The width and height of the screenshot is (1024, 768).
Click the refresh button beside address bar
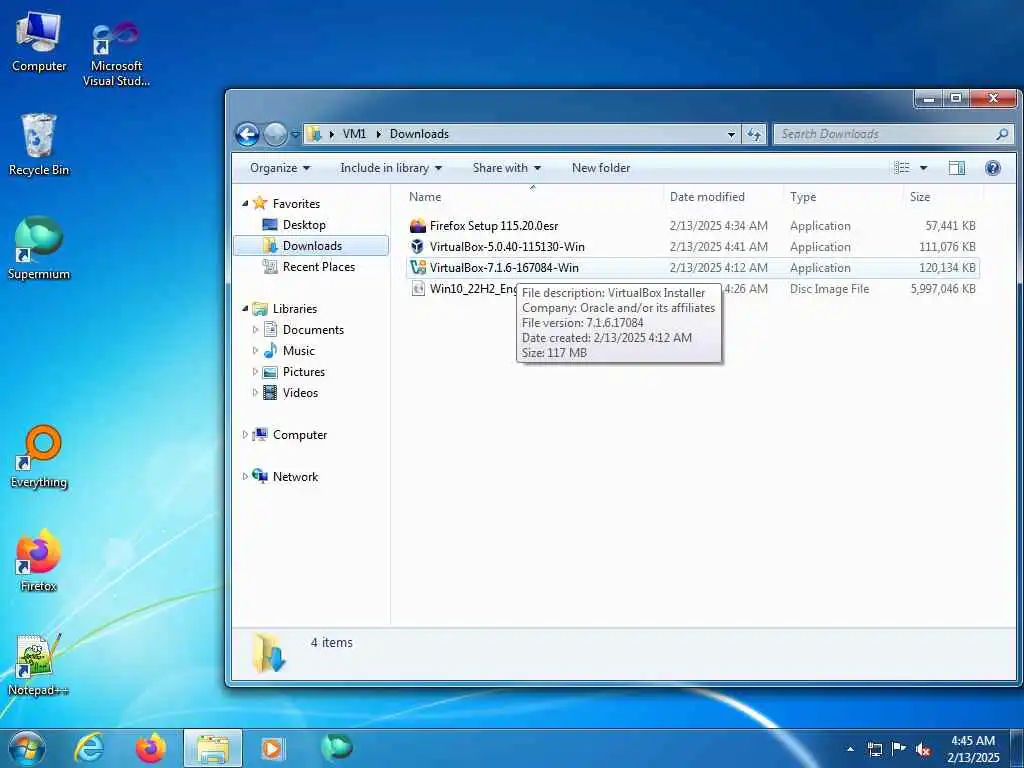coord(754,135)
